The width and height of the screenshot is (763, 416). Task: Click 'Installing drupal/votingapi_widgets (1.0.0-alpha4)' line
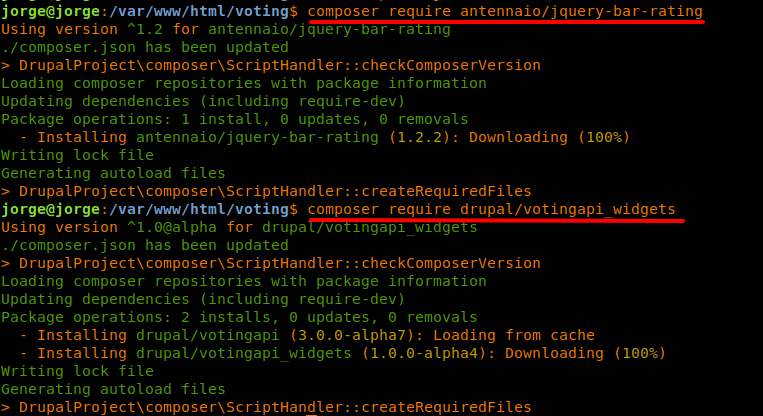[343, 353]
